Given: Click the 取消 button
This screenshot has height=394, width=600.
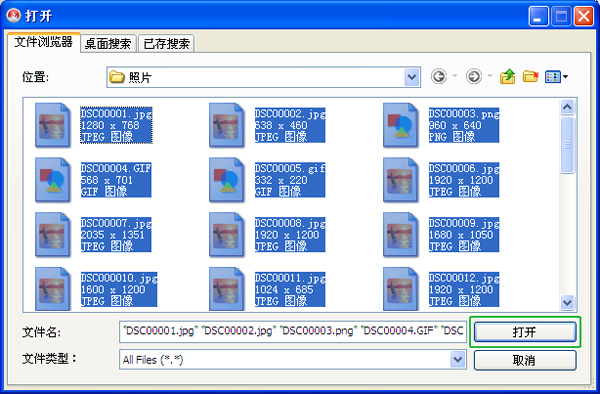Looking at the screenshot, I should 525,360.
